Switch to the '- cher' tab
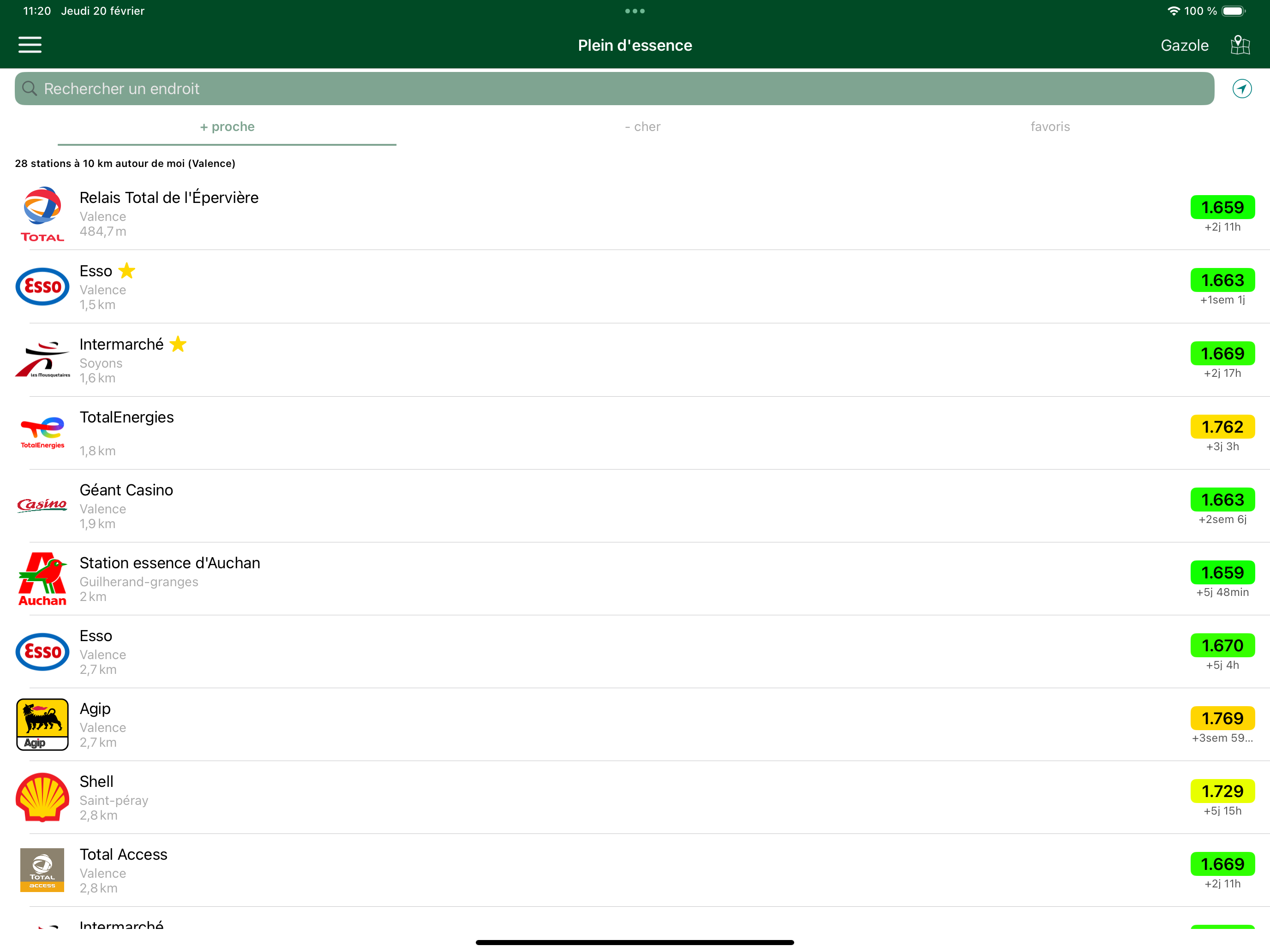Image resolution: width=1270 pixels, height=952 pixels. (642, 127)
